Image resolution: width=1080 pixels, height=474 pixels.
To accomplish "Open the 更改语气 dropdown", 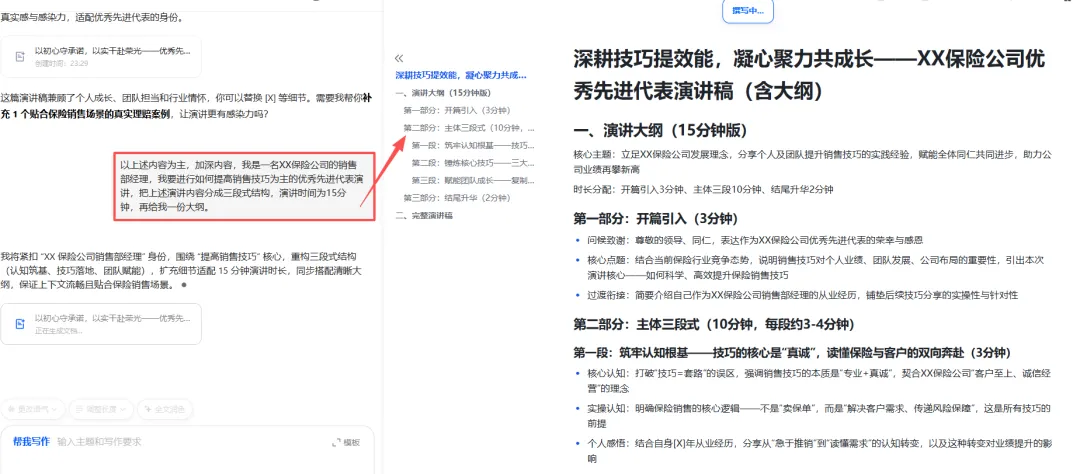I will tap(33, 409).
